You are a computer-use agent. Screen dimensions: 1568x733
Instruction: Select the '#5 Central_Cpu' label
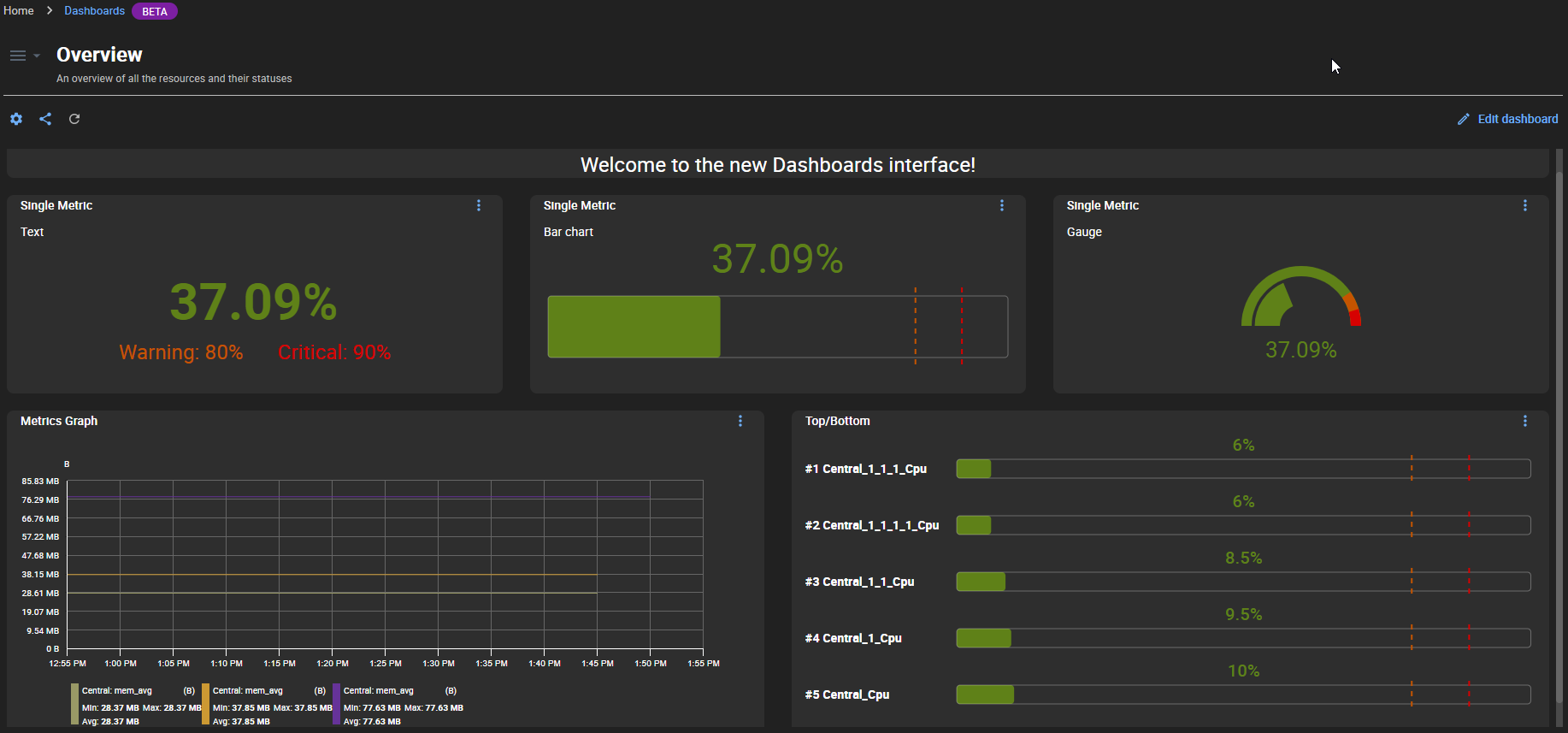point(846,695)
